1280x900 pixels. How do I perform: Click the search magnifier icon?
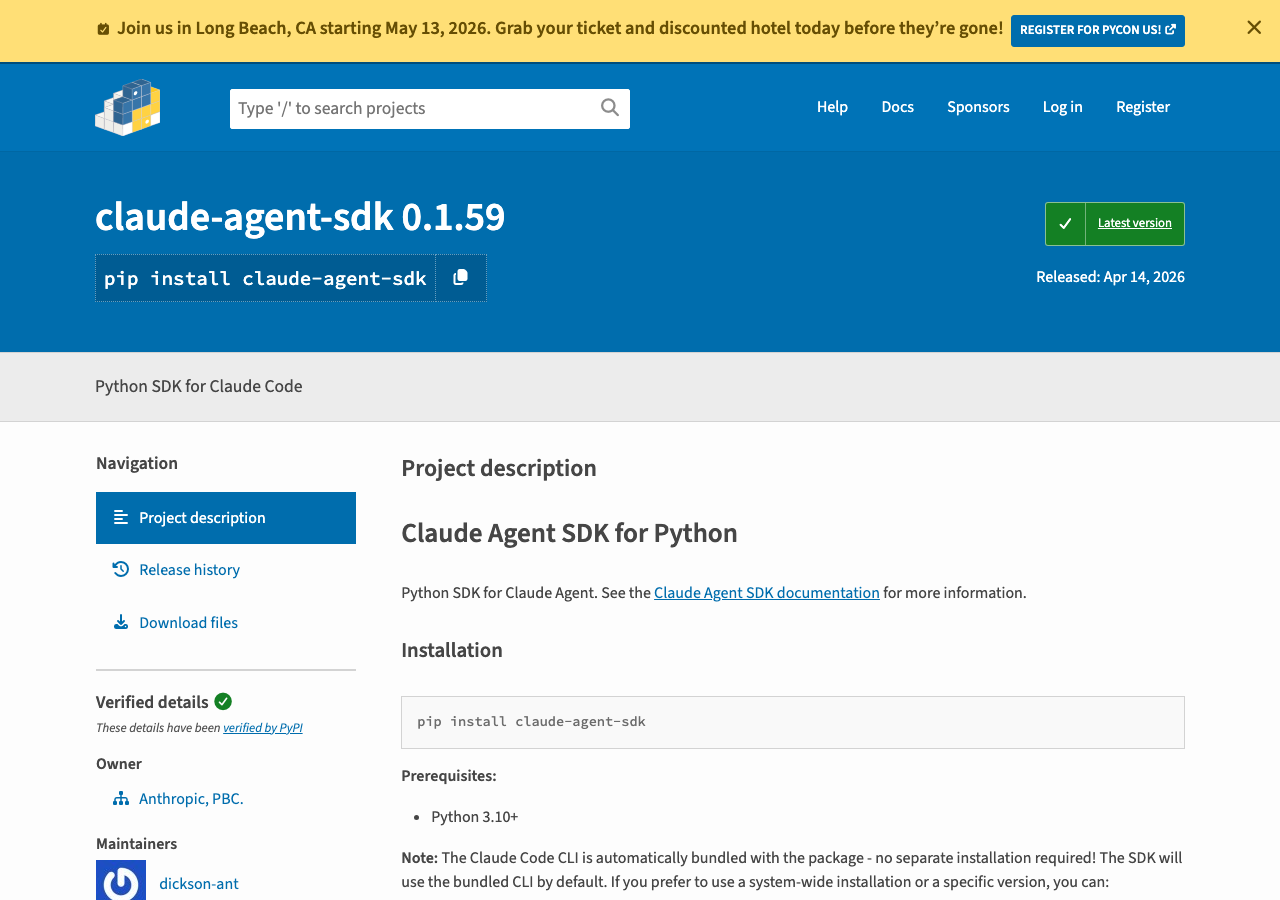(609, 108)
